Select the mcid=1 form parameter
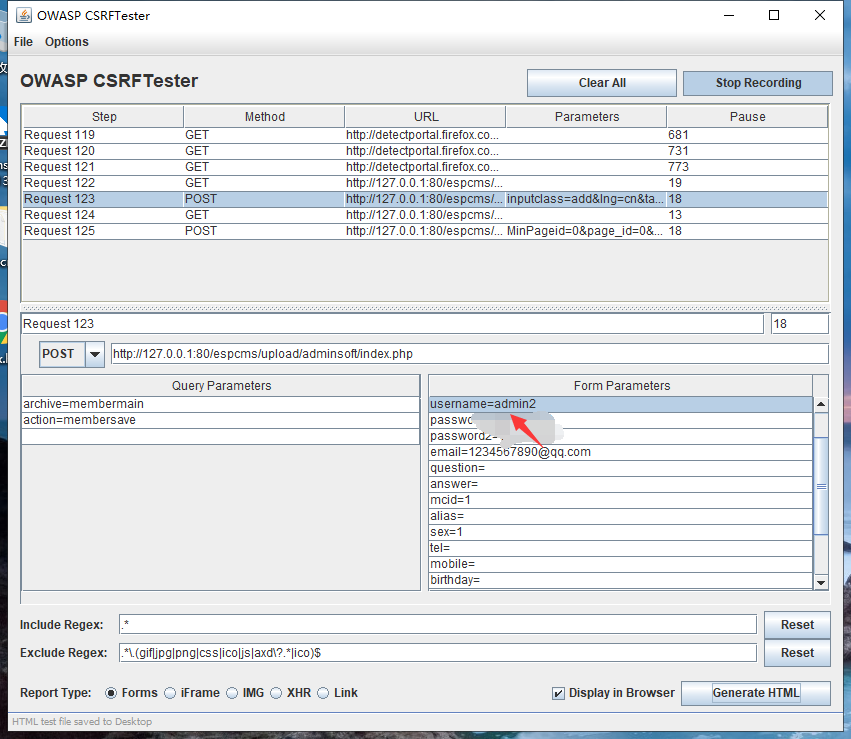This screenshot has width=851, height=739. point(620,500)
